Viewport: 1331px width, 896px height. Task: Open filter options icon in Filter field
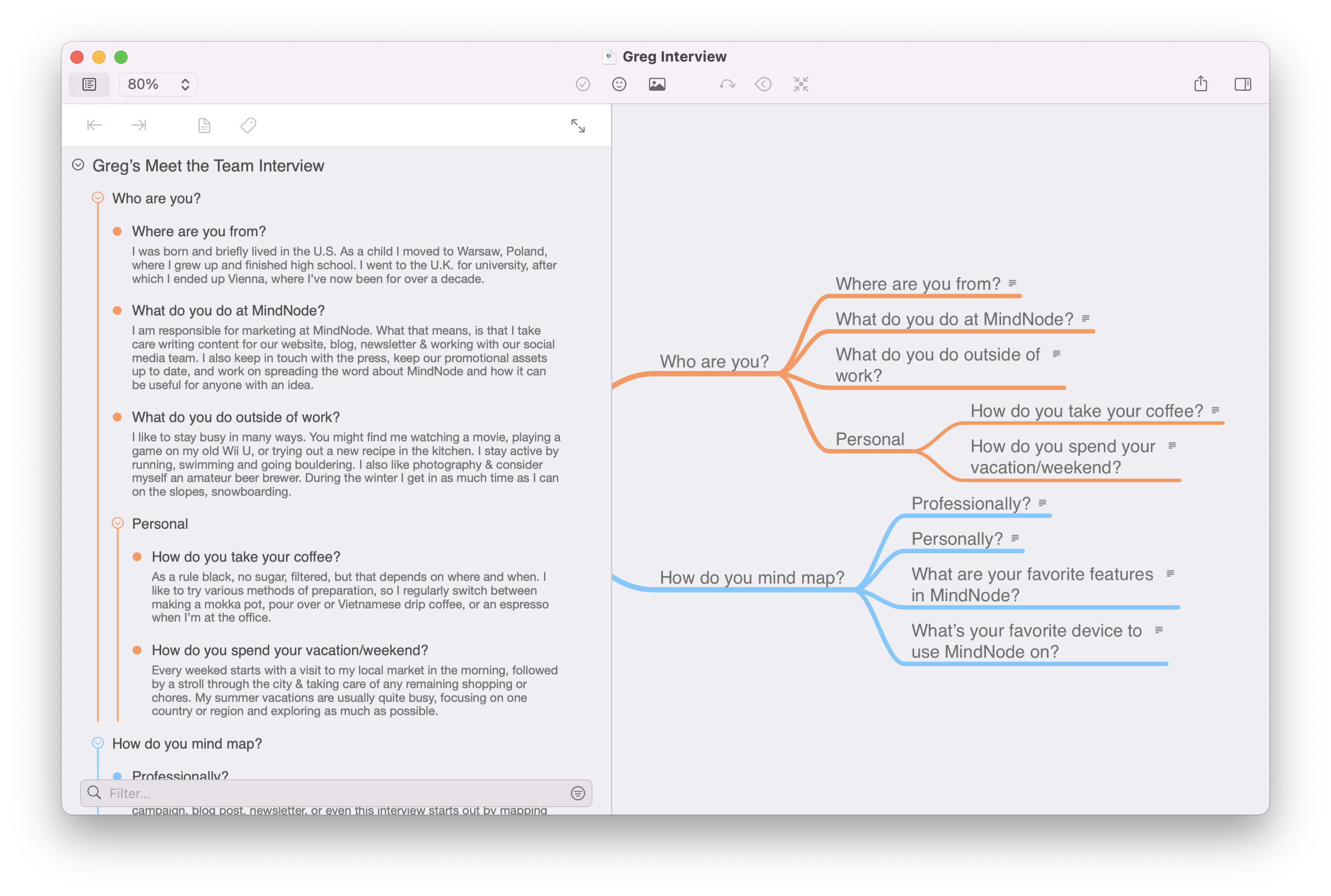(578, 793)
